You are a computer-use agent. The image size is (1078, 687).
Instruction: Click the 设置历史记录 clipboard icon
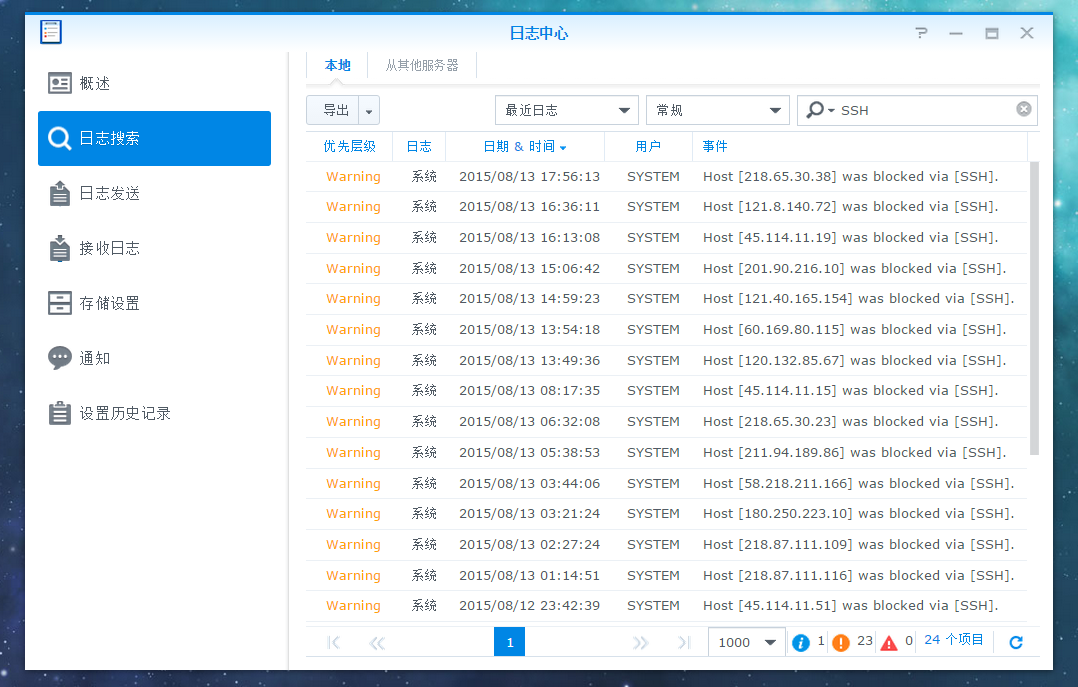pos(60,413)
